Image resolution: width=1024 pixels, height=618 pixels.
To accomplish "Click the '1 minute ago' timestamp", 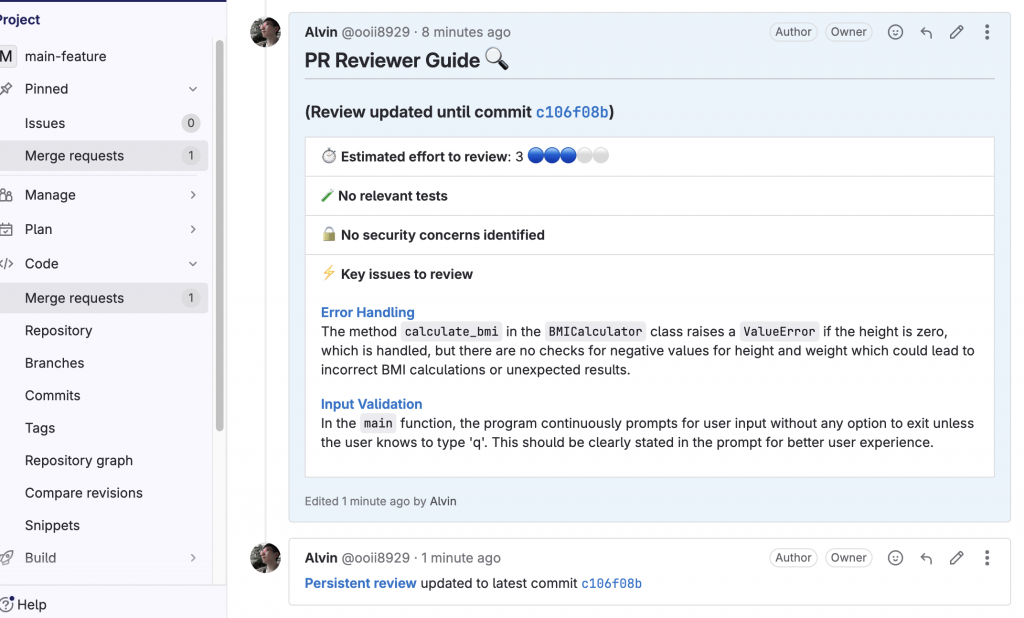I will click(460, 558).
